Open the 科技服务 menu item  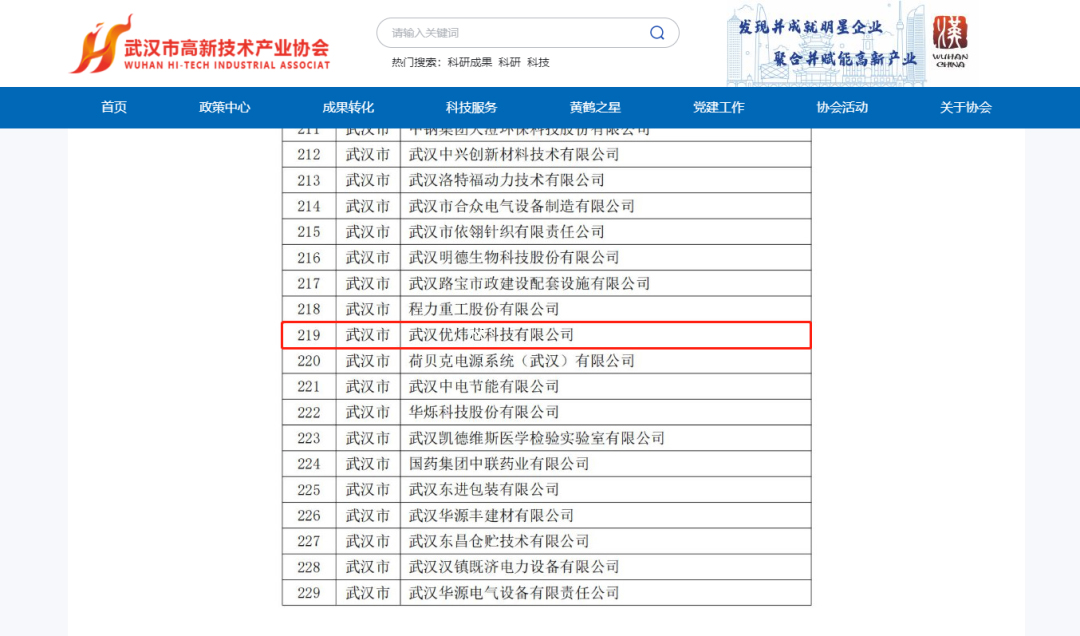[471, 107]
